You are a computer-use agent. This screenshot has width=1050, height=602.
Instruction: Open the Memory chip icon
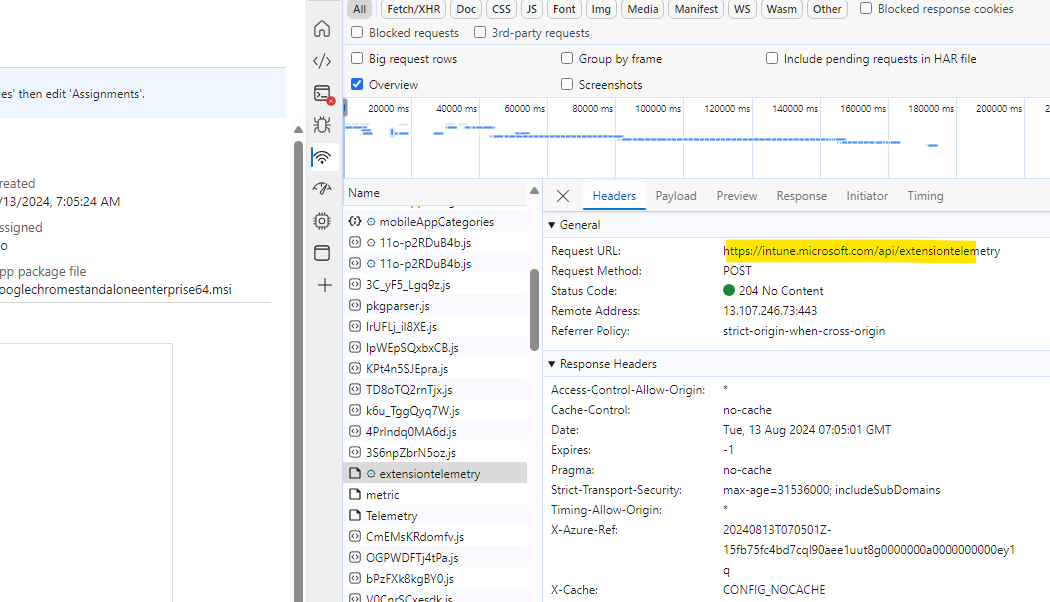click(x=322, y=221)
